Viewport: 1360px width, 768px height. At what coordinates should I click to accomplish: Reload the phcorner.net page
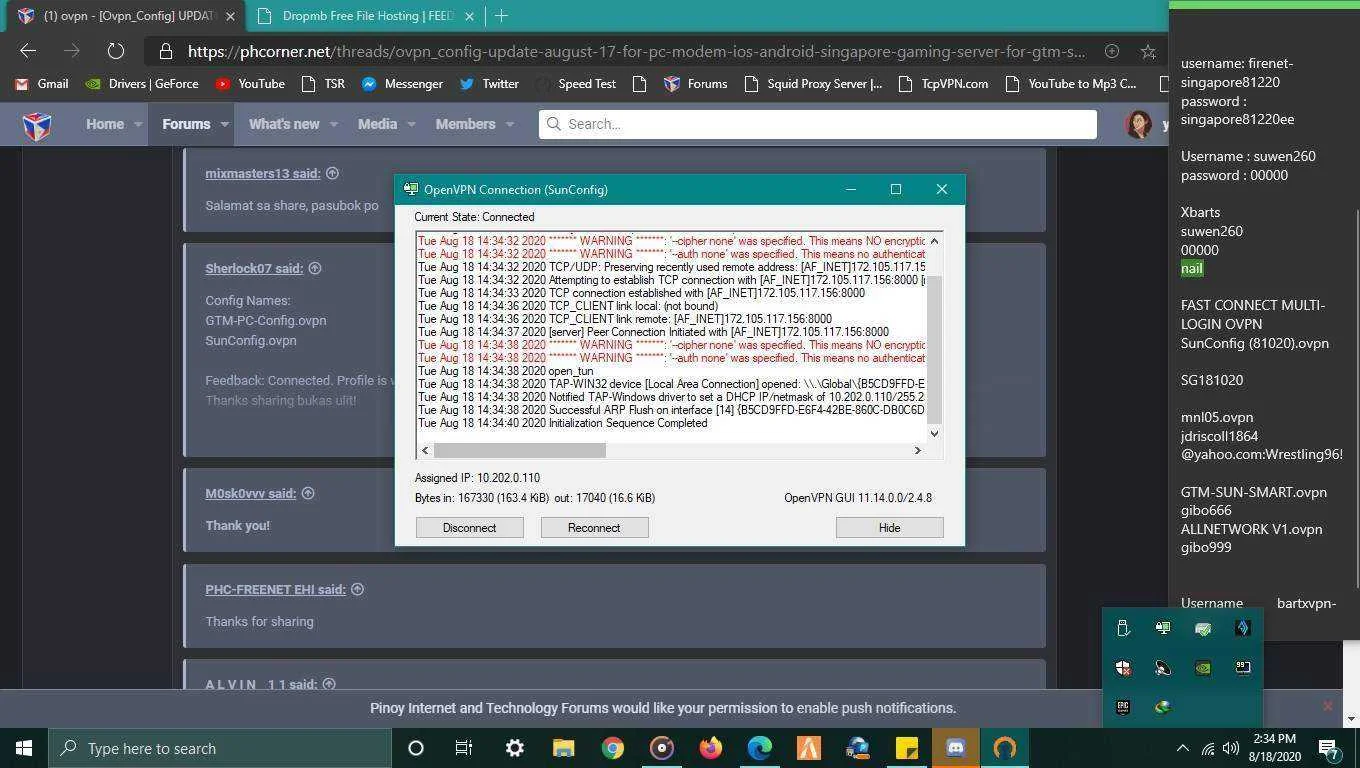click(115, 51)
